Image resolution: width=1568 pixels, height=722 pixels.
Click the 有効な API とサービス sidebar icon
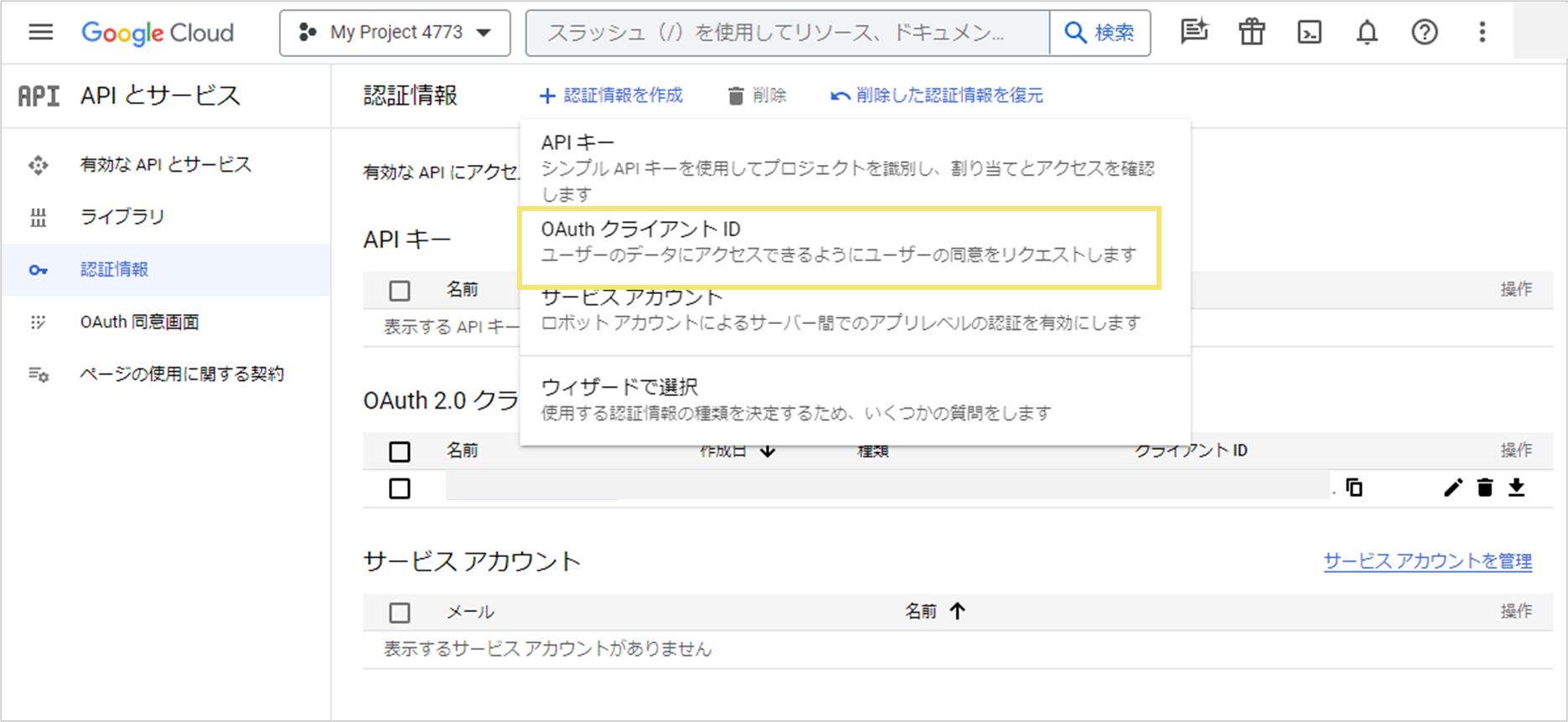point(39,165)
